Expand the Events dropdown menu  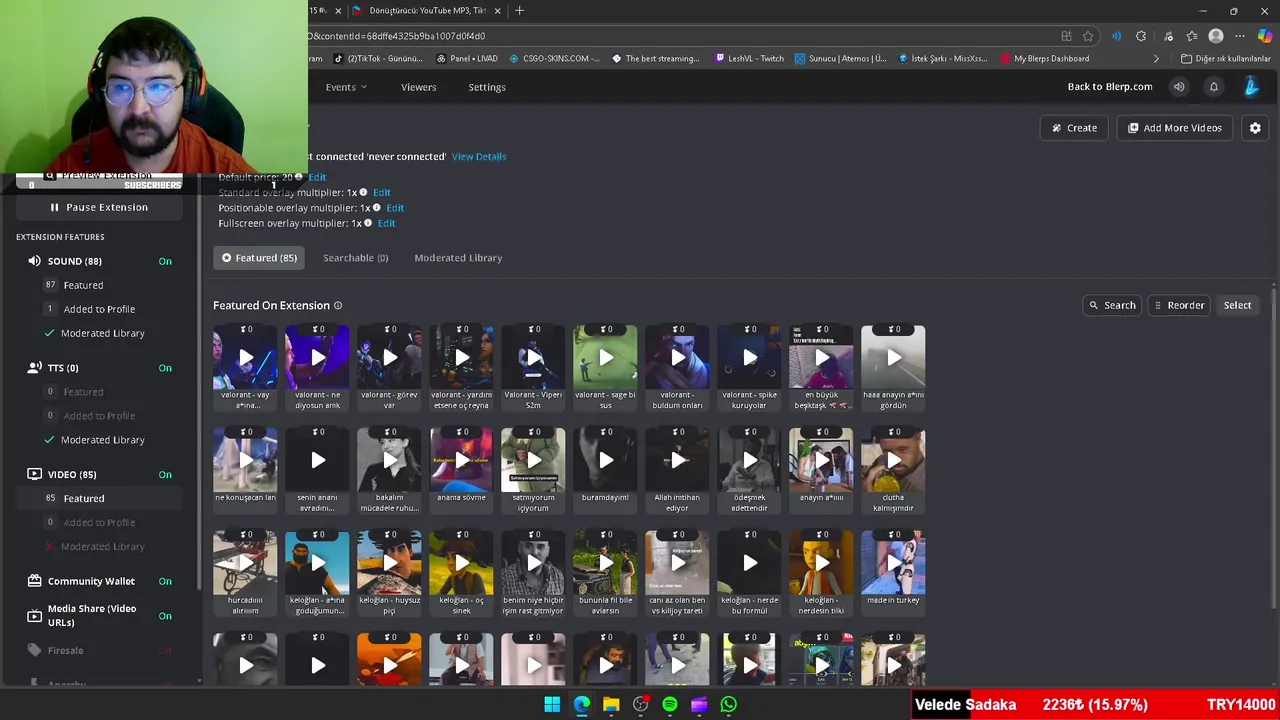(x=346, y=87)
